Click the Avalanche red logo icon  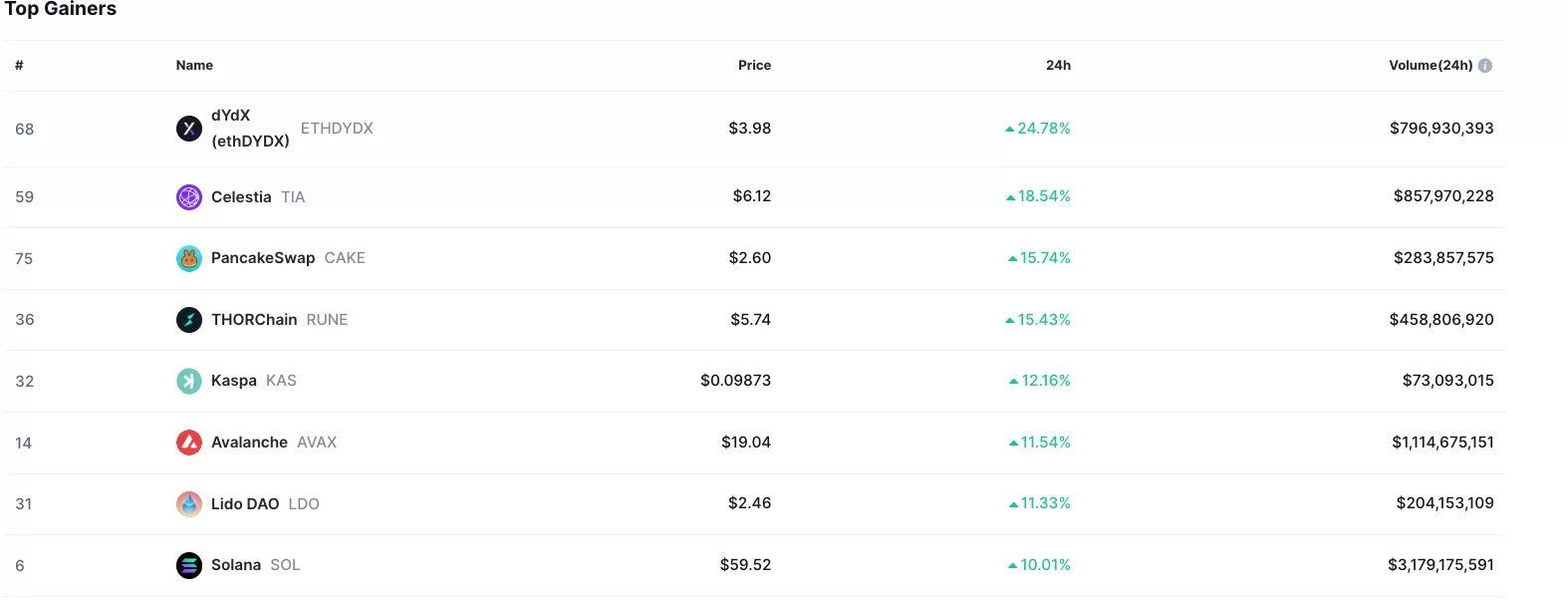[189, 443]
